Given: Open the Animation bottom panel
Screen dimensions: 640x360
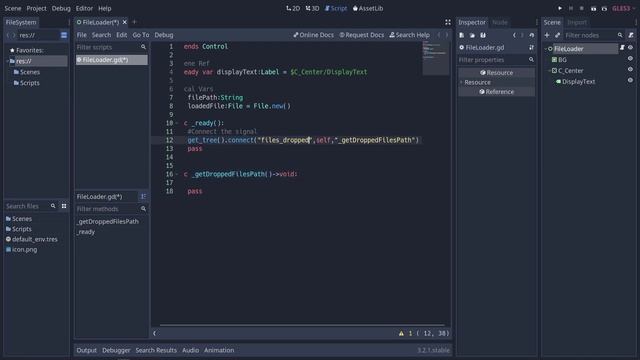Looking at the screenshot, I should [219, 350].
